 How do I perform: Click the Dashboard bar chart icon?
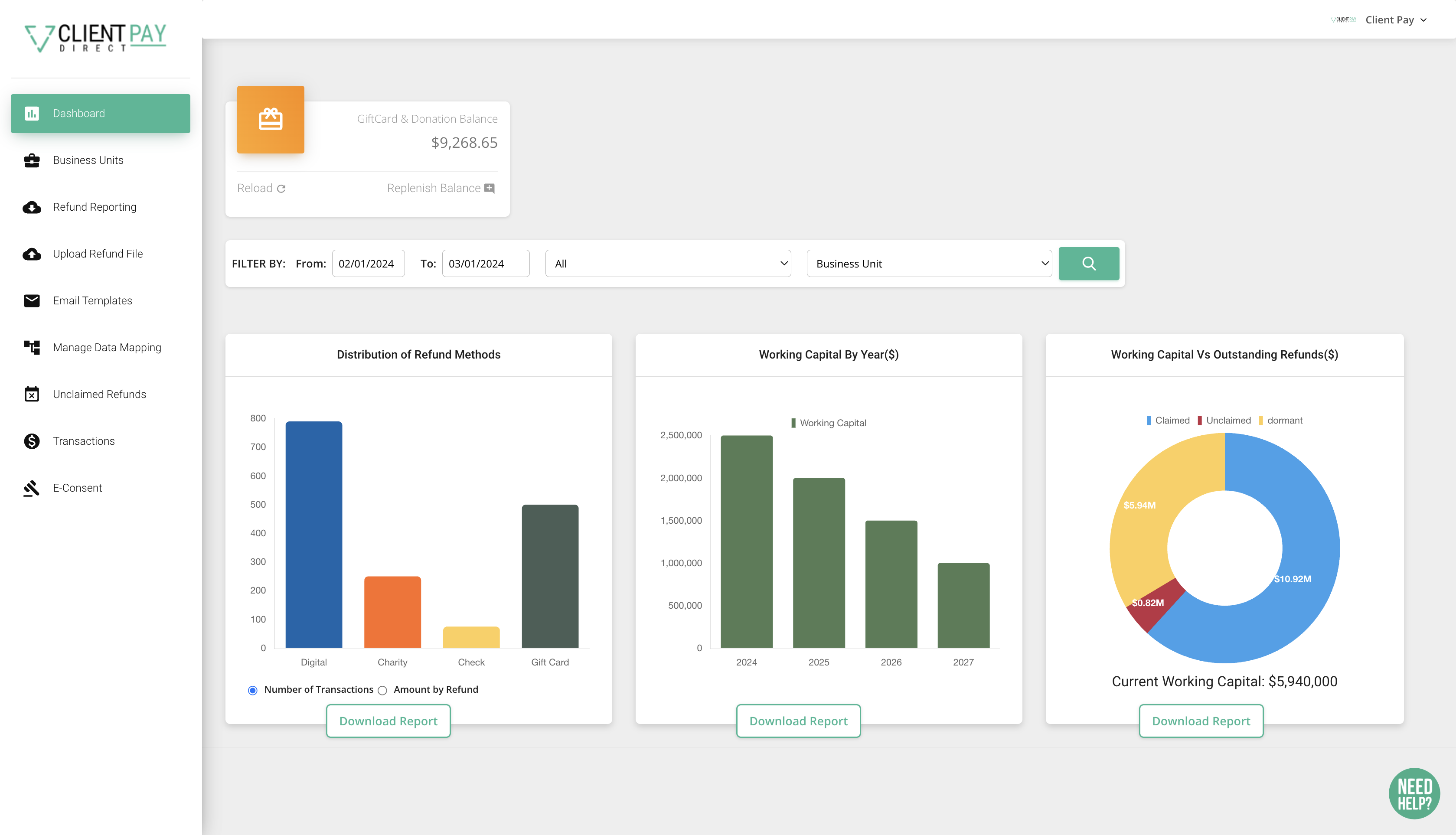click(32, 114)
